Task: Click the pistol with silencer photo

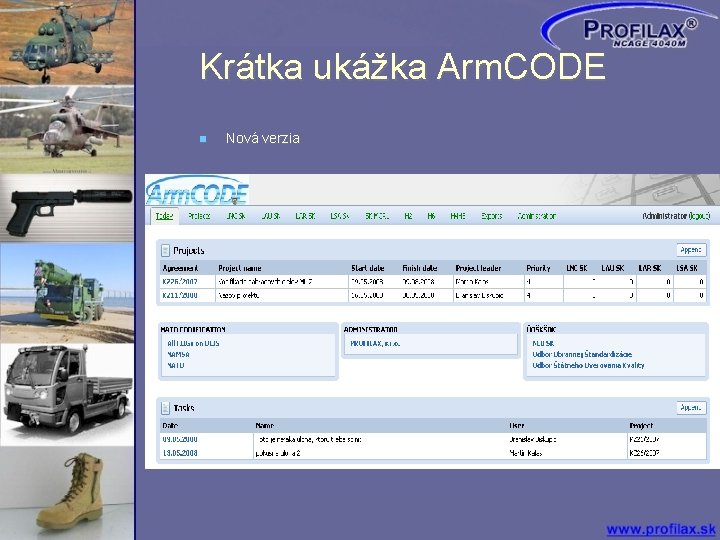Action: point(67,208)
